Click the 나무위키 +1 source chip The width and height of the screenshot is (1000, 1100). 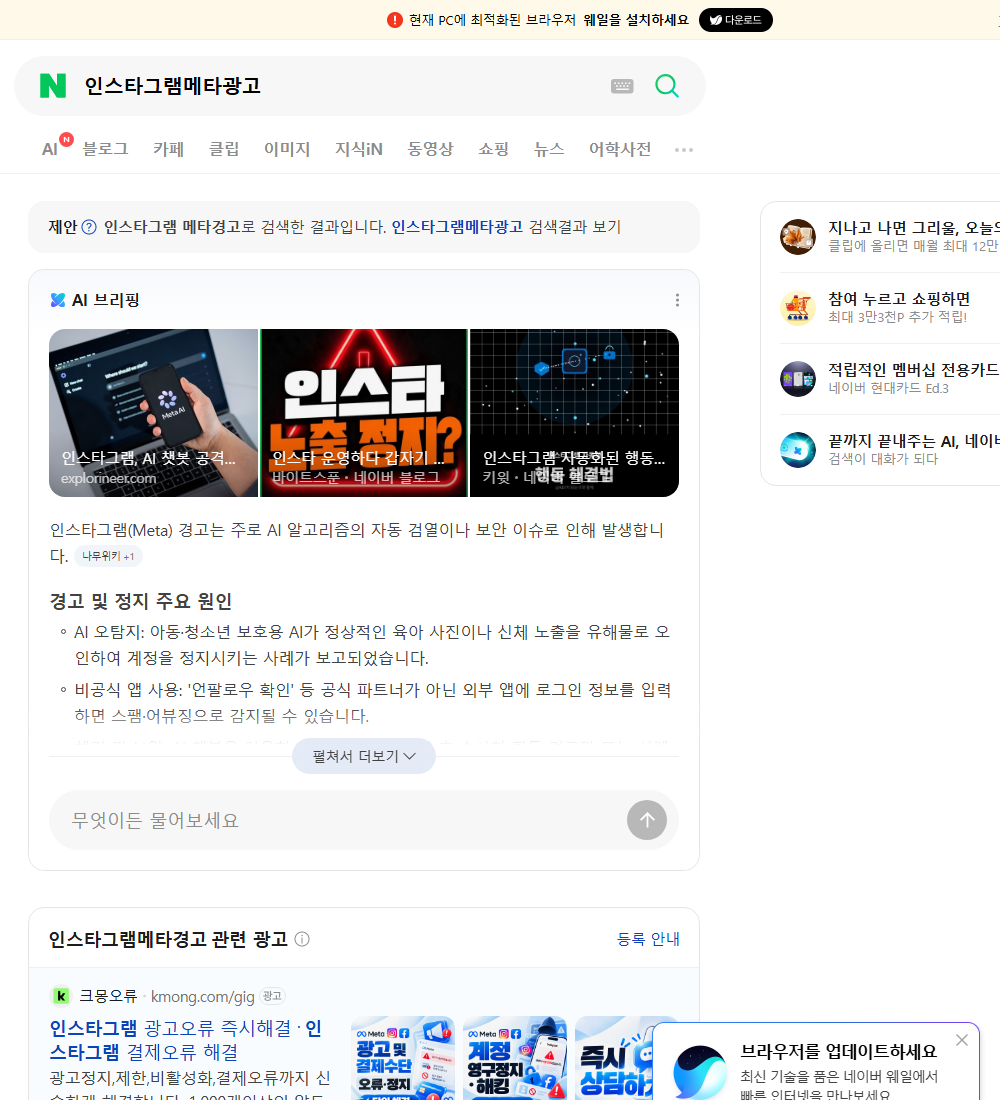click(108, 556)
